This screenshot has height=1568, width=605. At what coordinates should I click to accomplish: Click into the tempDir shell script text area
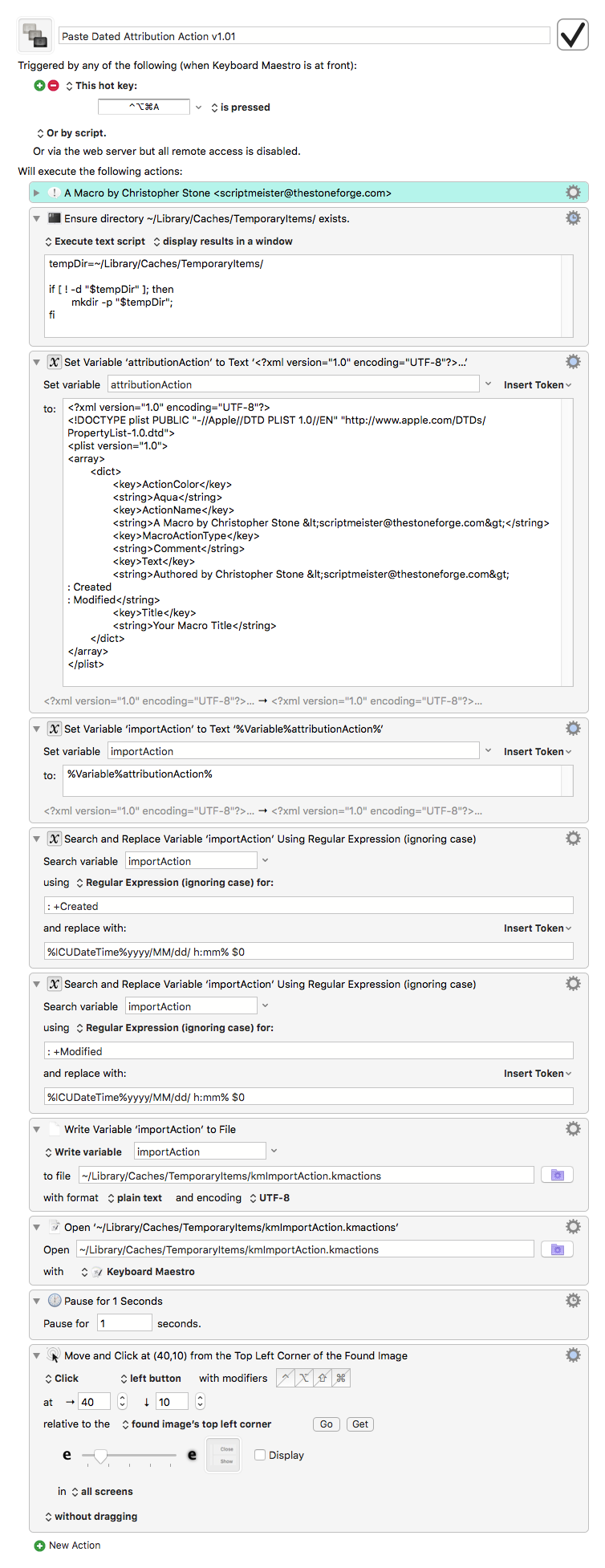point(310,295)
